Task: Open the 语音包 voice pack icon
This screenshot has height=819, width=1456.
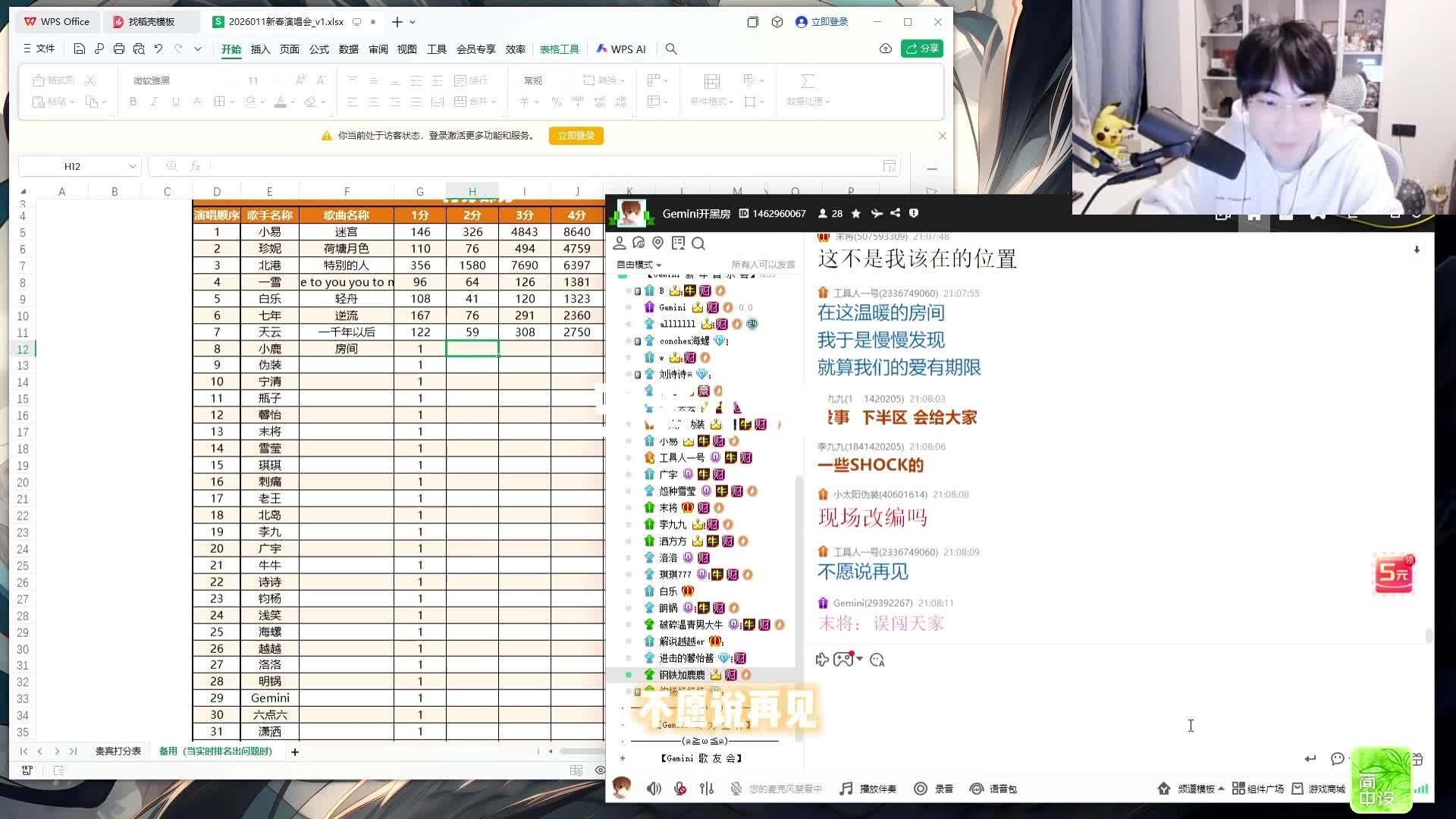Action: pyautogui.click(x=978, y=789)
